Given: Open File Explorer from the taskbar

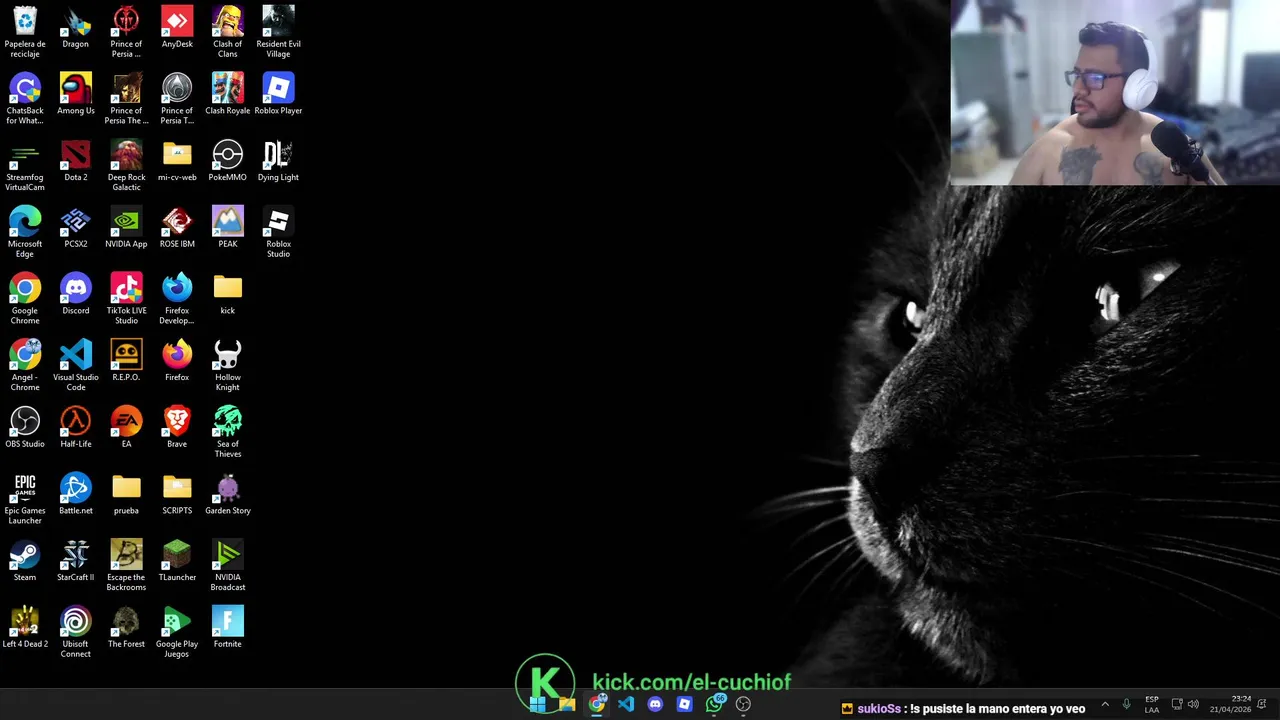Looking at the screenshot, I should (x=567, y=704).
